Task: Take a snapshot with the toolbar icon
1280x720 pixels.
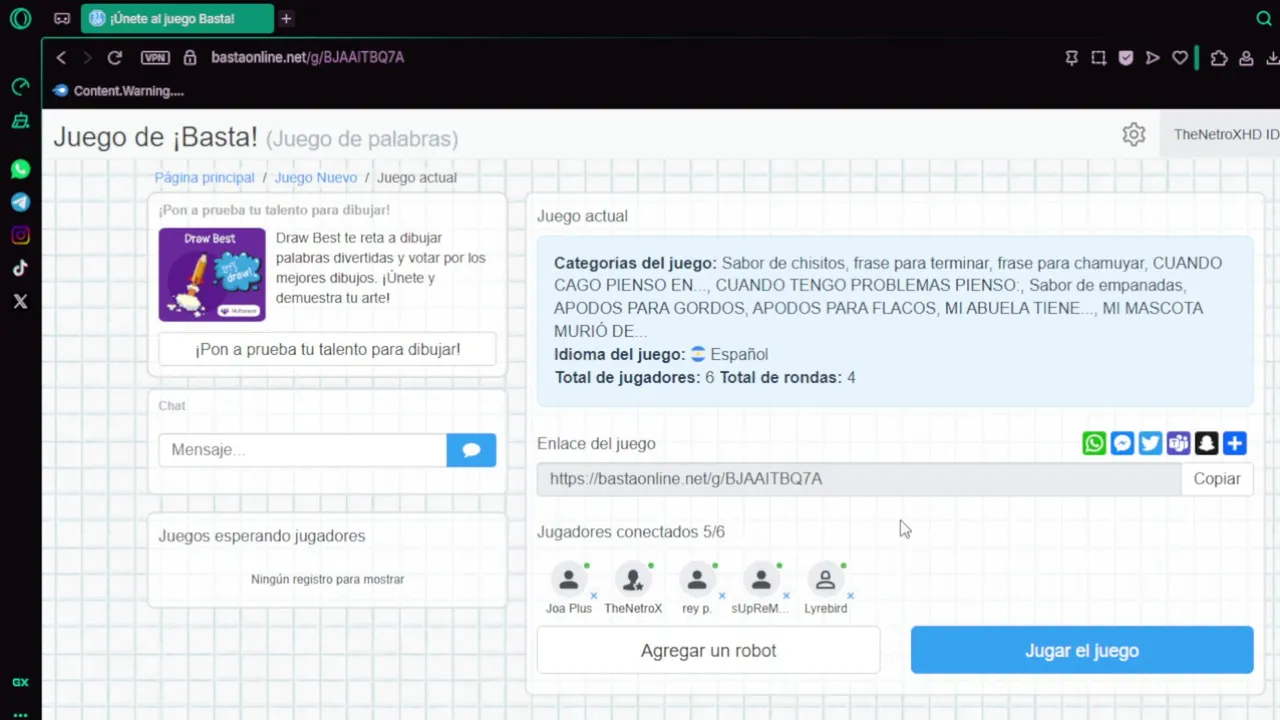Action: [x=1098, y=58]
